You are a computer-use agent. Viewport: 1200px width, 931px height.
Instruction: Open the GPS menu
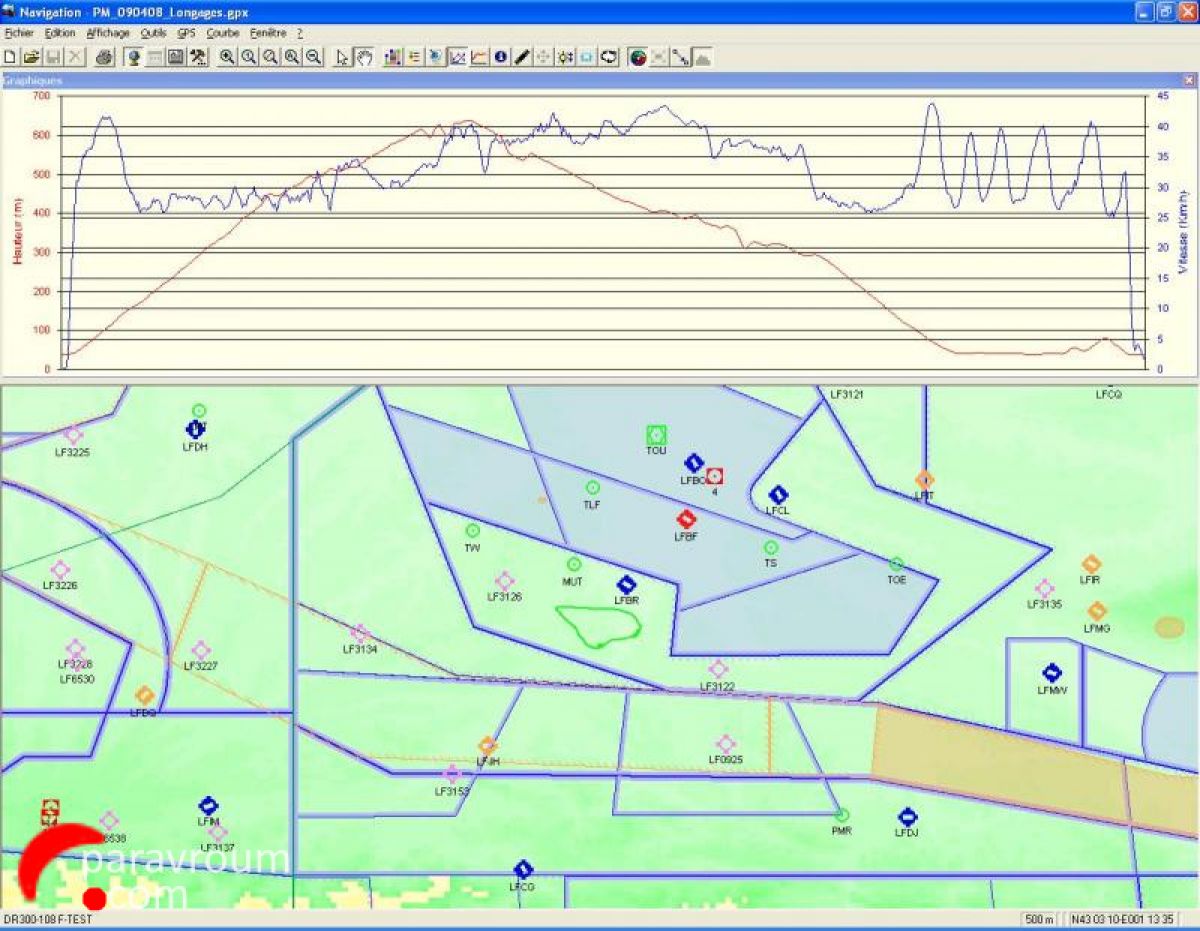tap(187, 33)
